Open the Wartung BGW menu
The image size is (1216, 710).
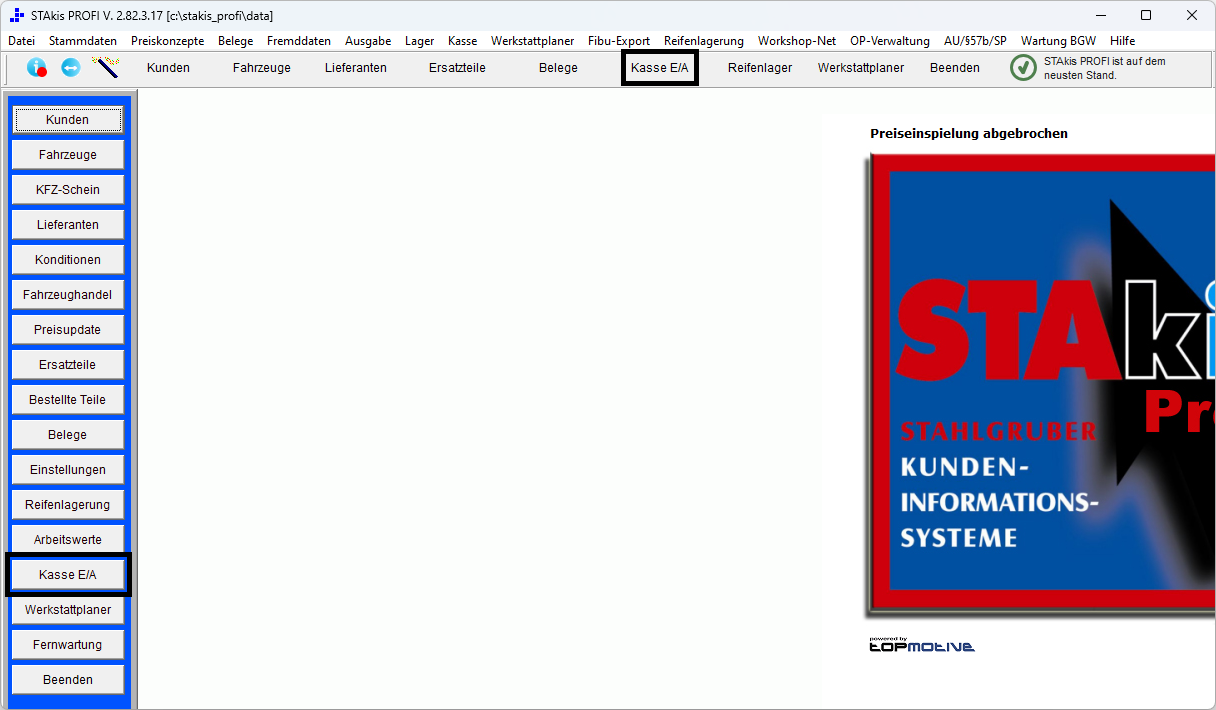[x=1058, y=41]
